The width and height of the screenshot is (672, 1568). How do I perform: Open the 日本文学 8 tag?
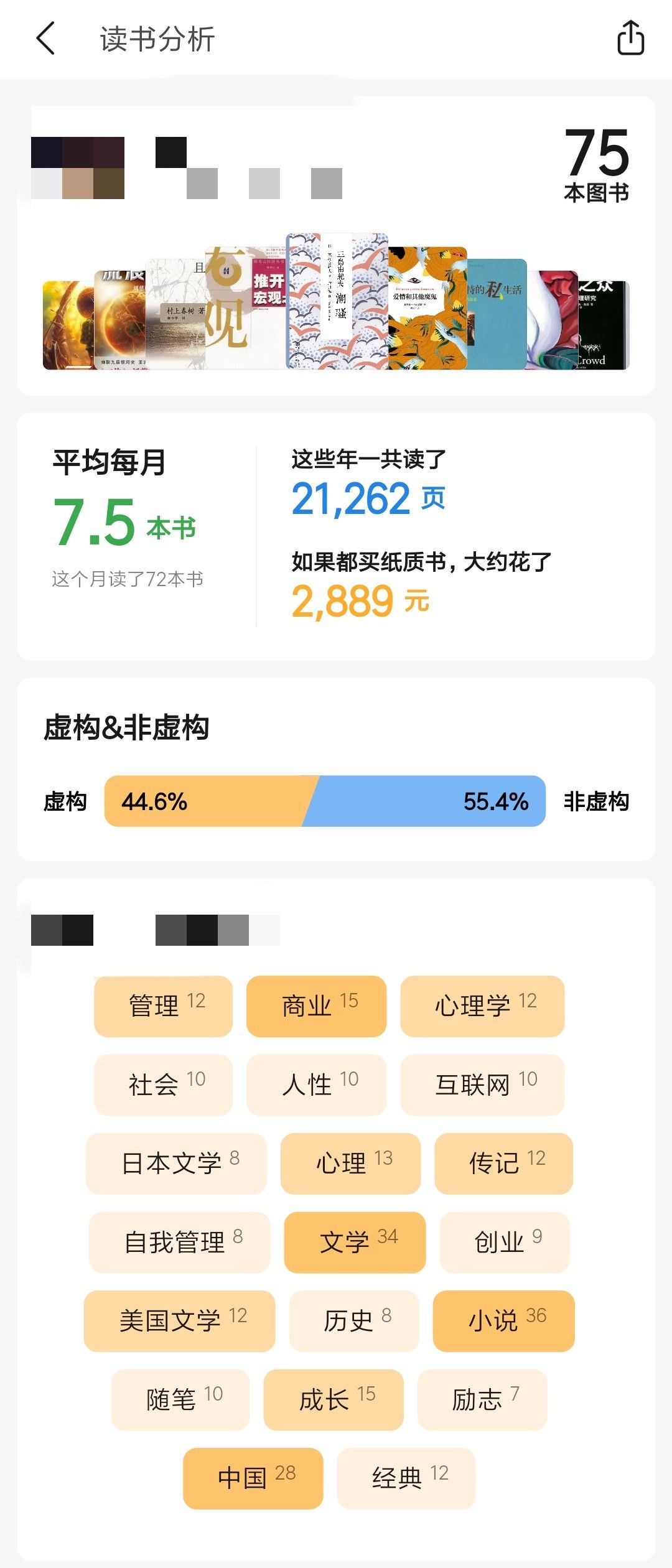coord(176,1164)
